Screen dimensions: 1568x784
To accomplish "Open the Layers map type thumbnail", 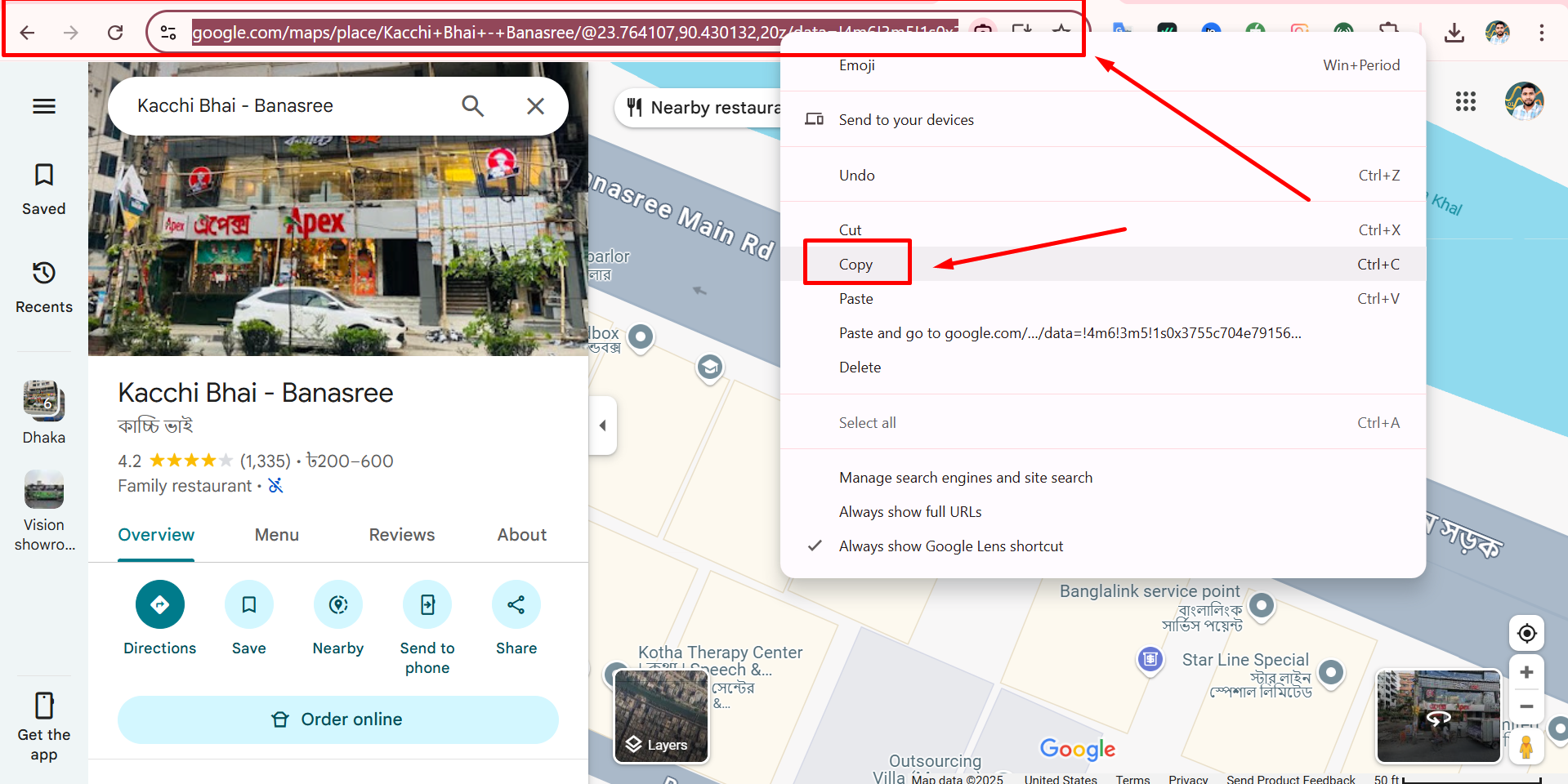I will (661, 716).
